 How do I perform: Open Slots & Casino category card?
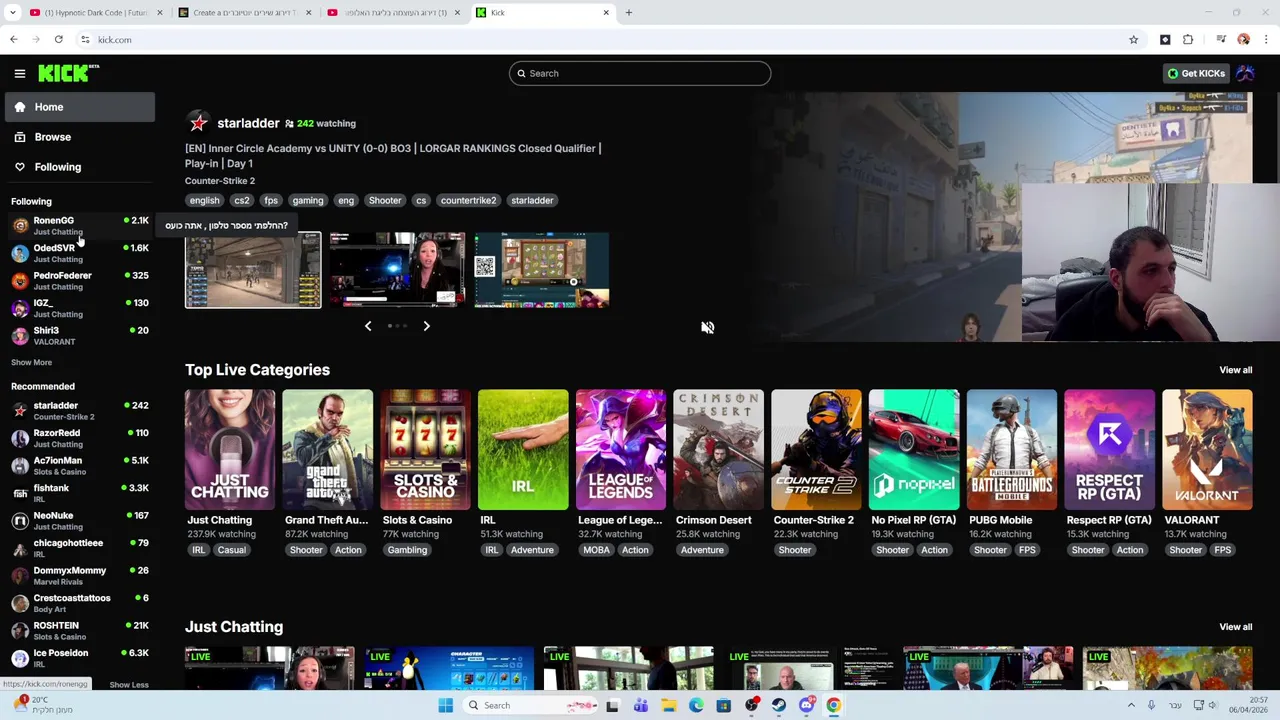(425, 450)
